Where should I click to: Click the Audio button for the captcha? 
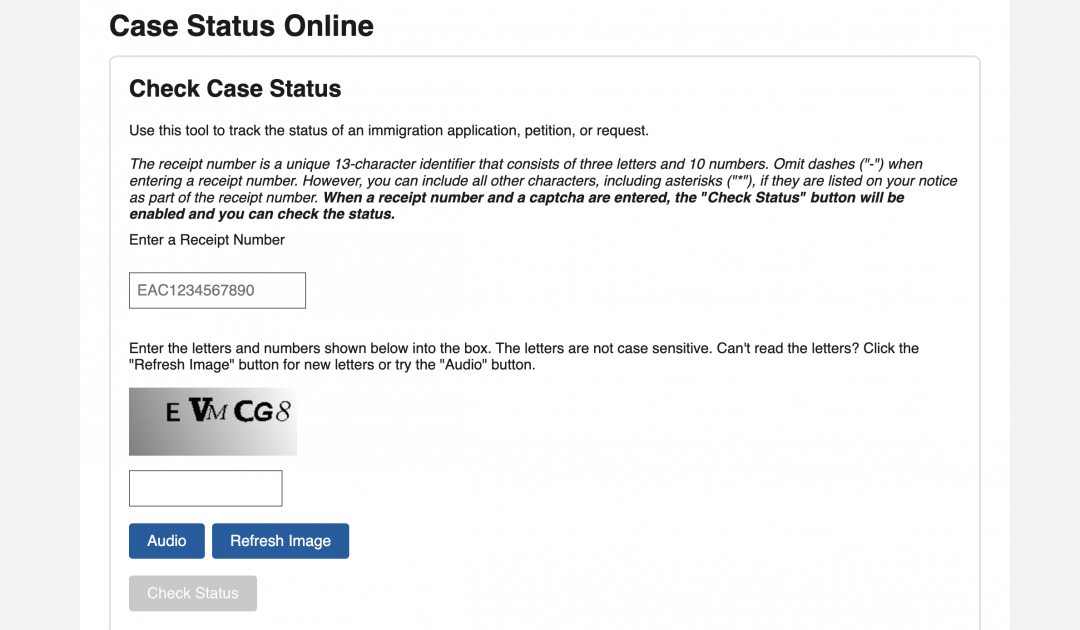[x=166, y=540]
